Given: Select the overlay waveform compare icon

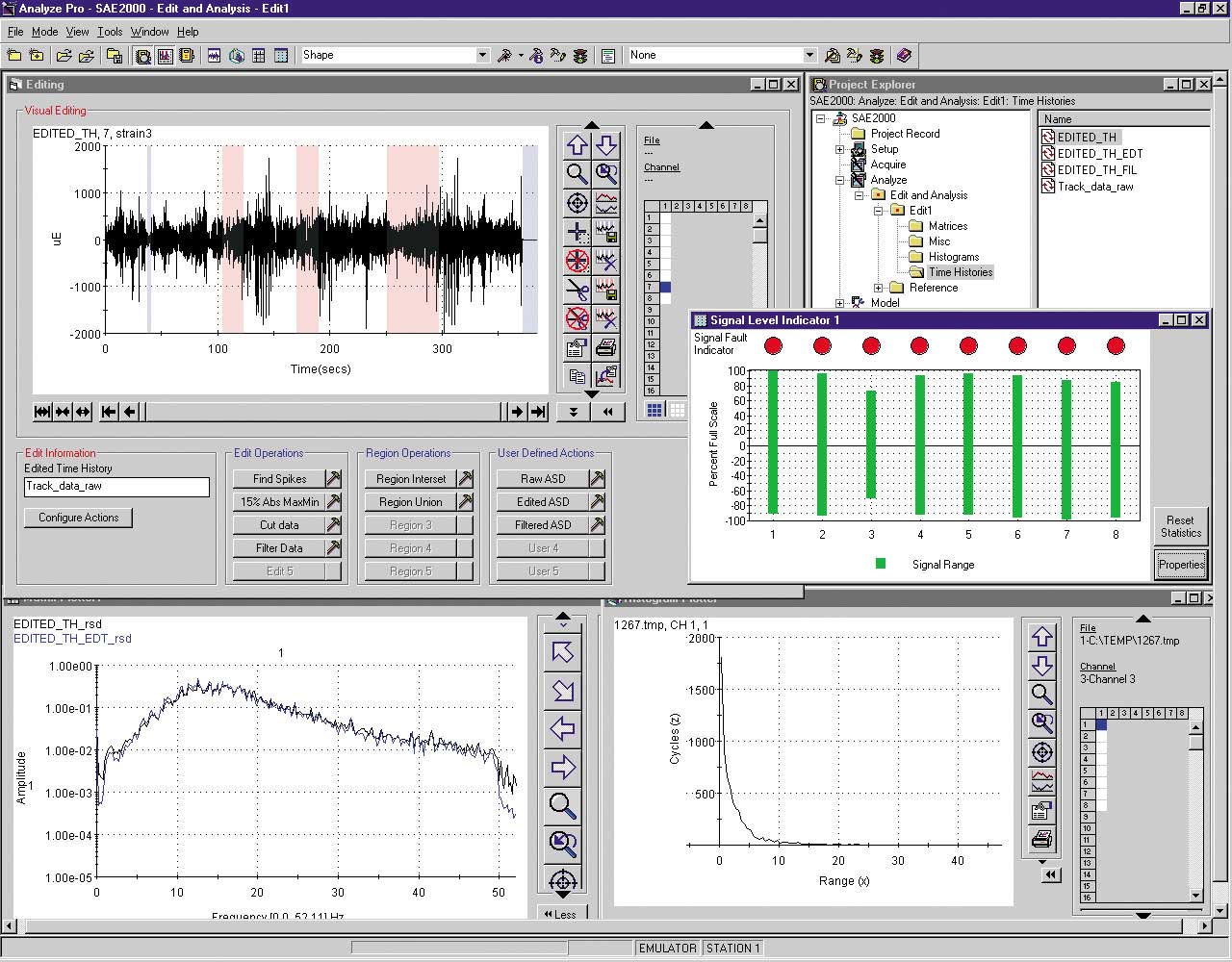Looking at the screenshot, I should coord(605,203).
